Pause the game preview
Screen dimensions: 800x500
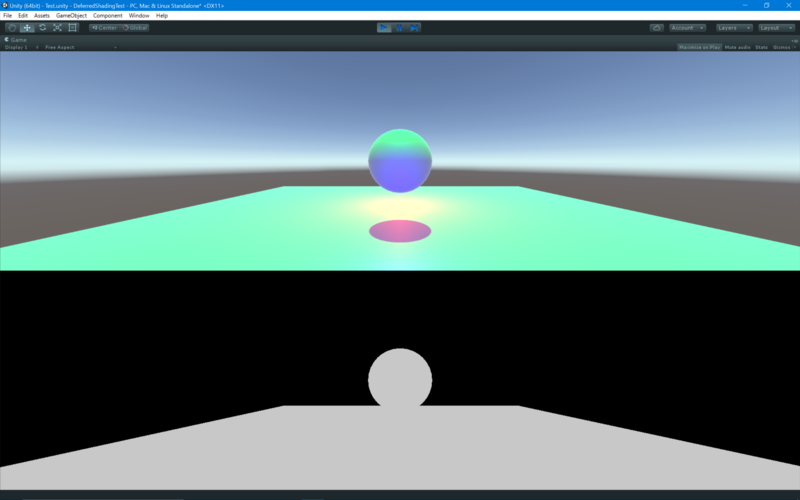pos(399,28)
